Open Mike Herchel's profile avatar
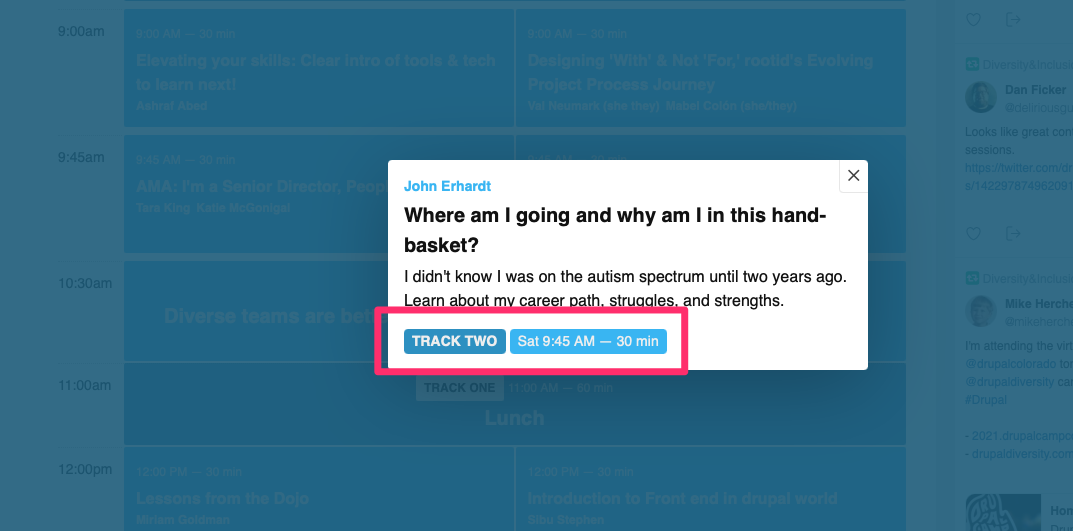1073x531 pixels. (x=981, y=311)
